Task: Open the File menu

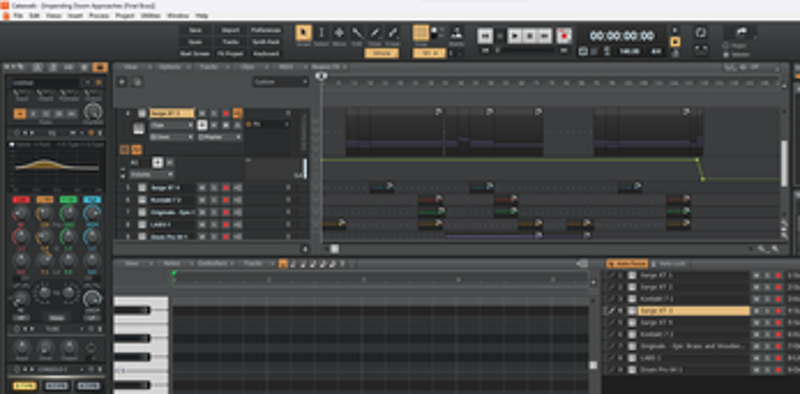Action: click(x=18, y=16)
